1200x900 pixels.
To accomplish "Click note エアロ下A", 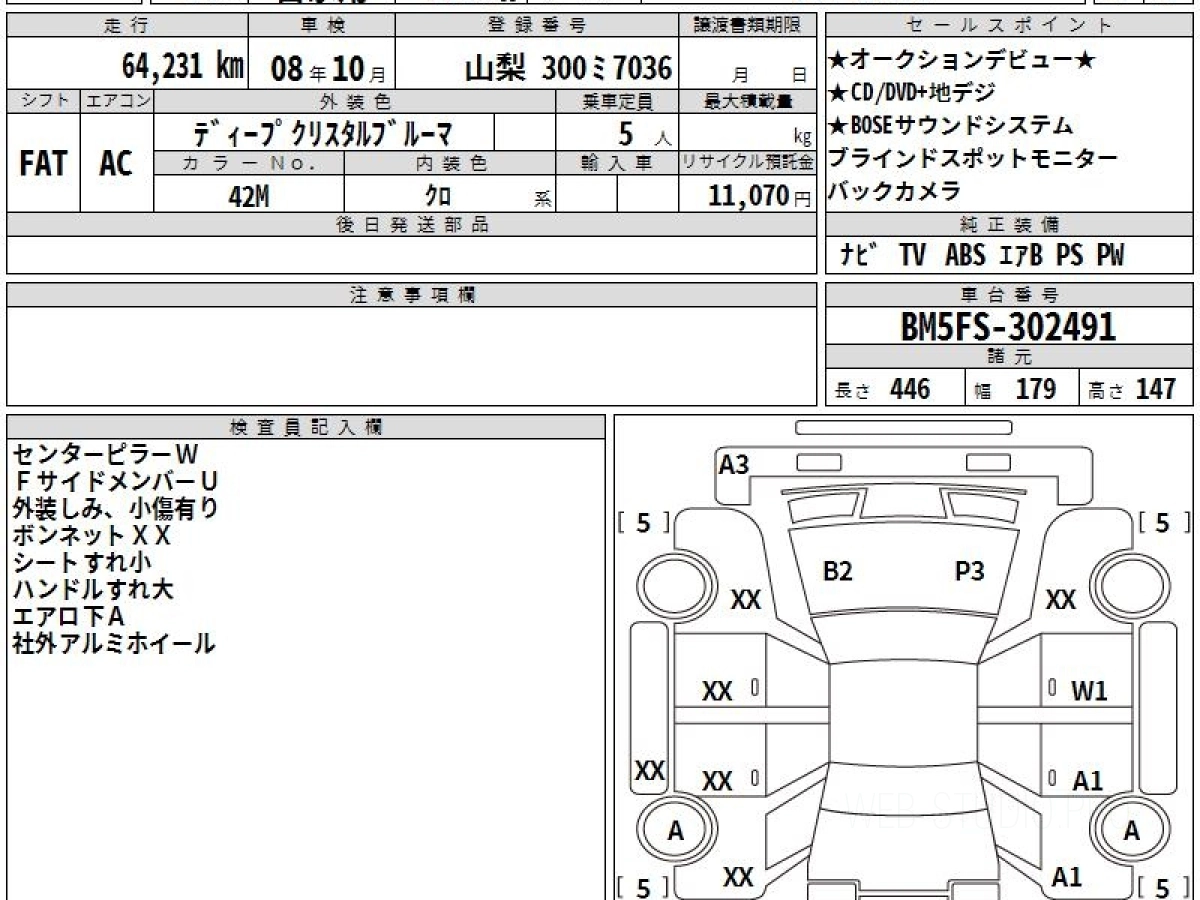I will pyautogui.click(x=68, y=616).
